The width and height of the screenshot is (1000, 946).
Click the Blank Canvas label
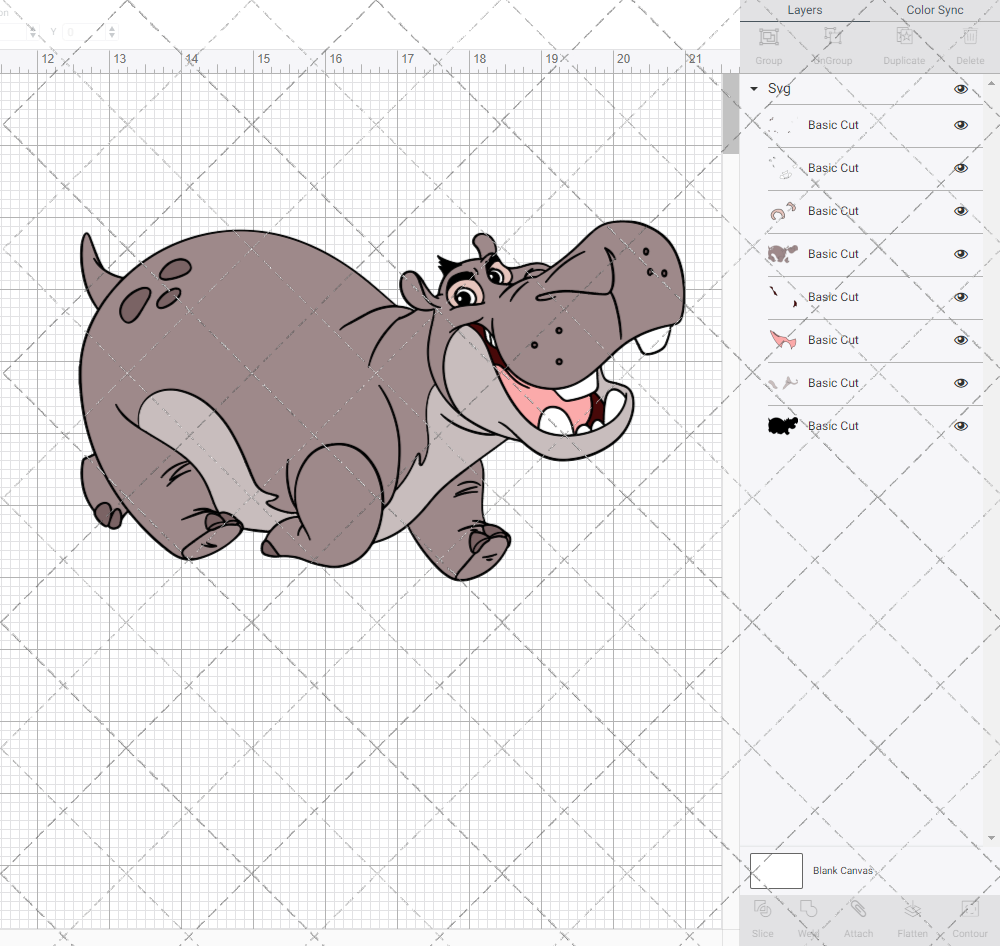842,870
